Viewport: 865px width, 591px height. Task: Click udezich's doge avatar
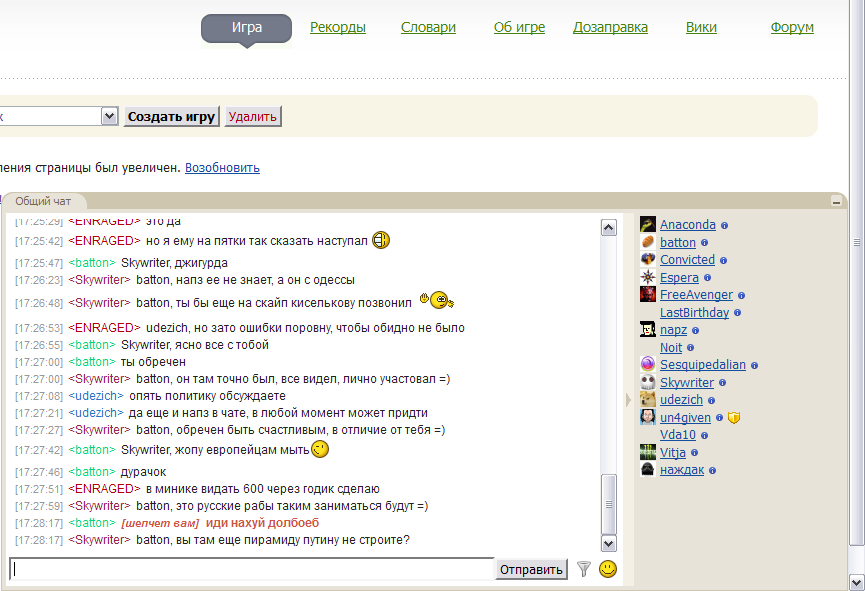click(648, 399)
